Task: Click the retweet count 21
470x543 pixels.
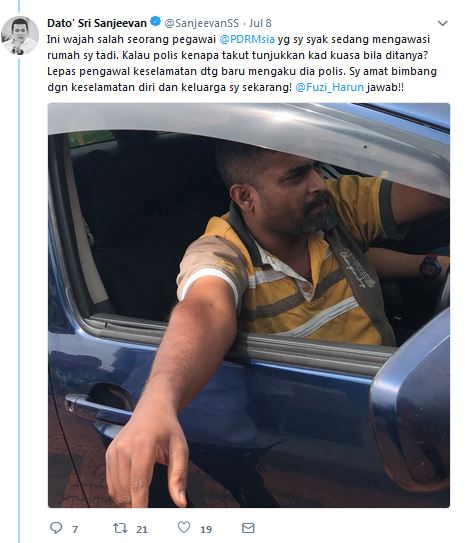Action: (142, 529)
